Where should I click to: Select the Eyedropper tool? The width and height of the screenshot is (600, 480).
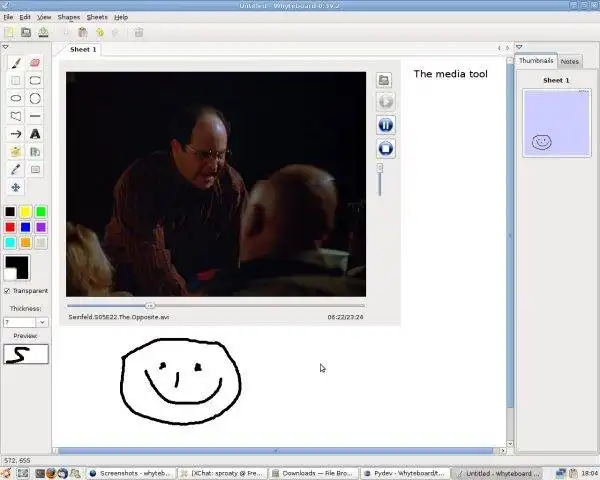click(16, 170)
